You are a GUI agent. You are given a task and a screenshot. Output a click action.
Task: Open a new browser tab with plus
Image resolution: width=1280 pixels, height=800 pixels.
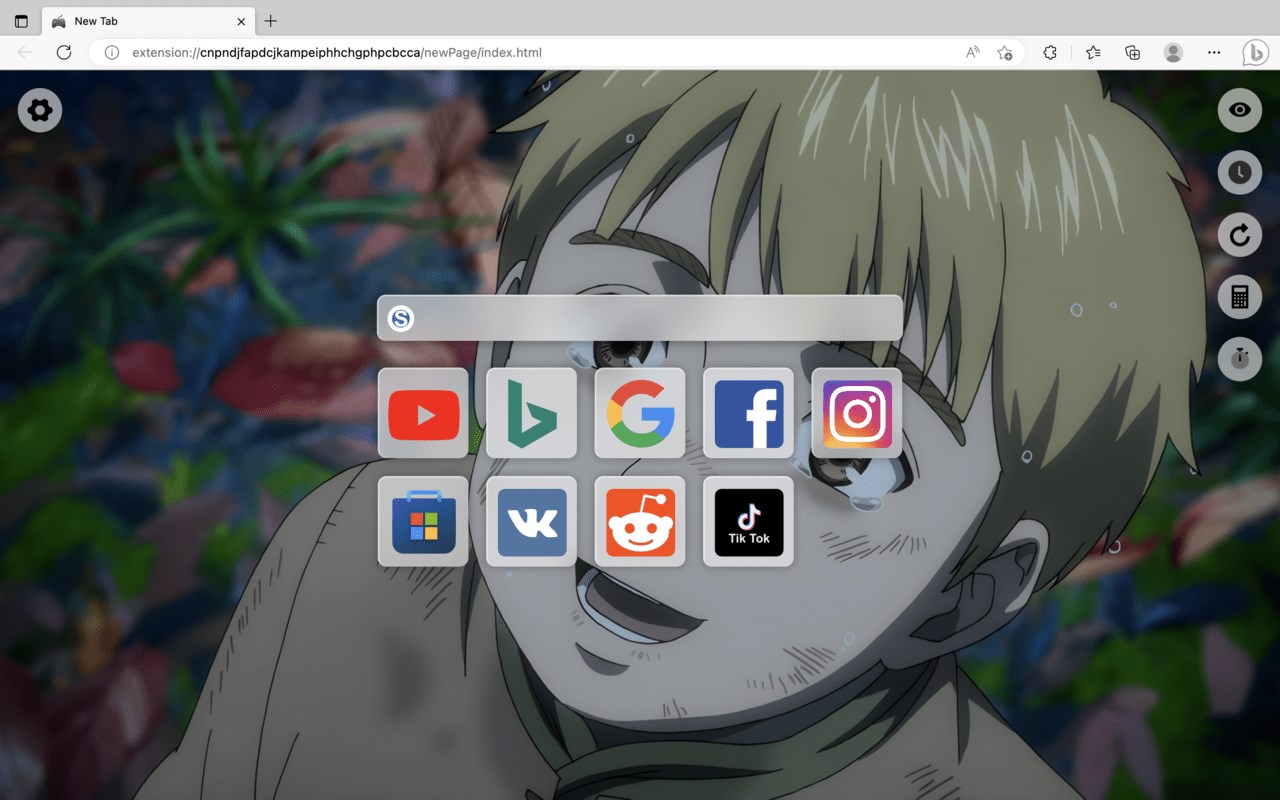(271, 21)
